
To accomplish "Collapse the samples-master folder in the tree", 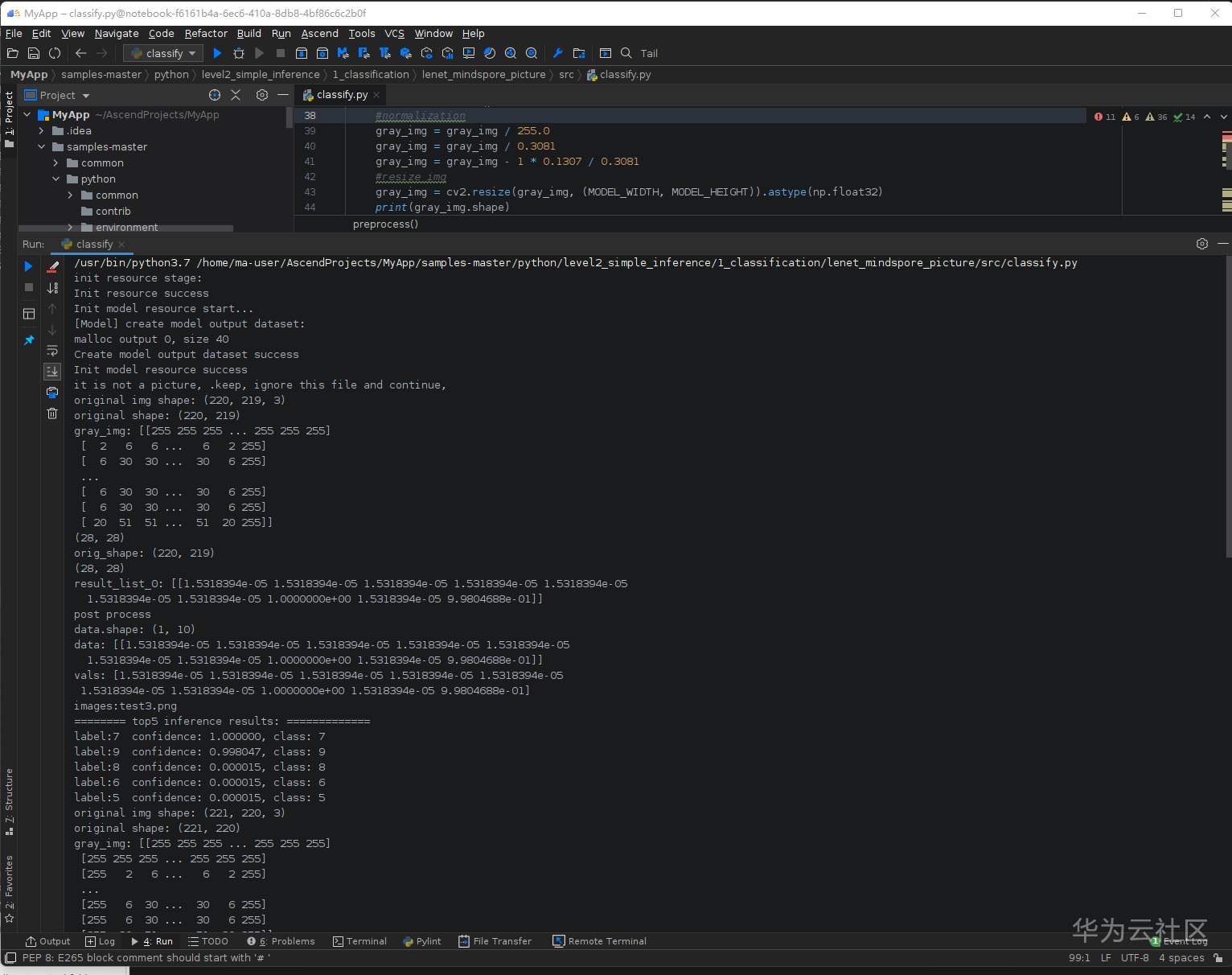I will click(42, 146).
